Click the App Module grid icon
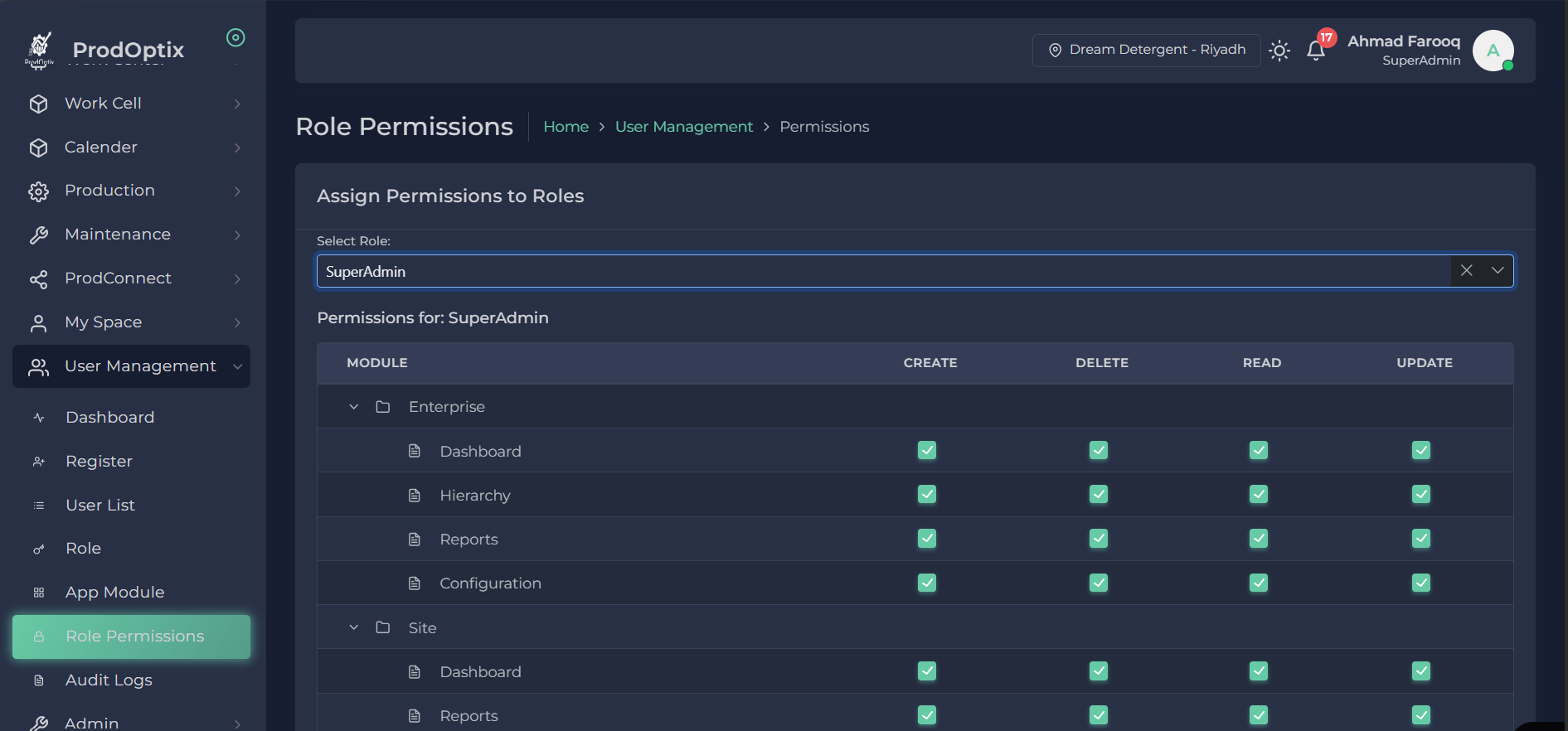The width and height of the screenshot is (1568, 731). 38,593
